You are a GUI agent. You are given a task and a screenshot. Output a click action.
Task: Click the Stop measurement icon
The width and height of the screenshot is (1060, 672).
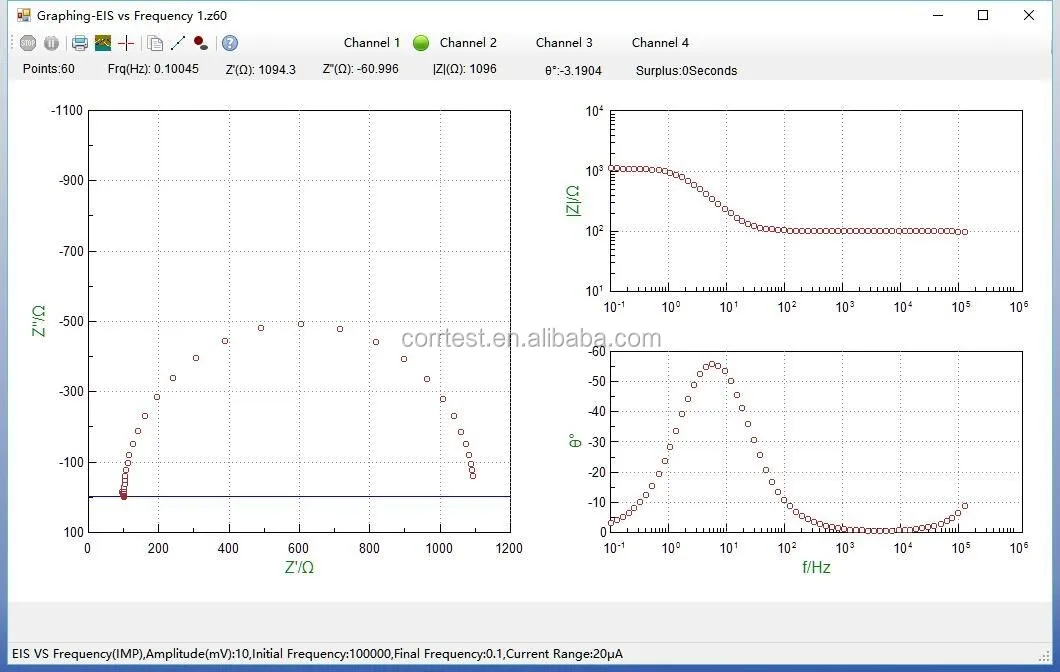tap(28, 43)
